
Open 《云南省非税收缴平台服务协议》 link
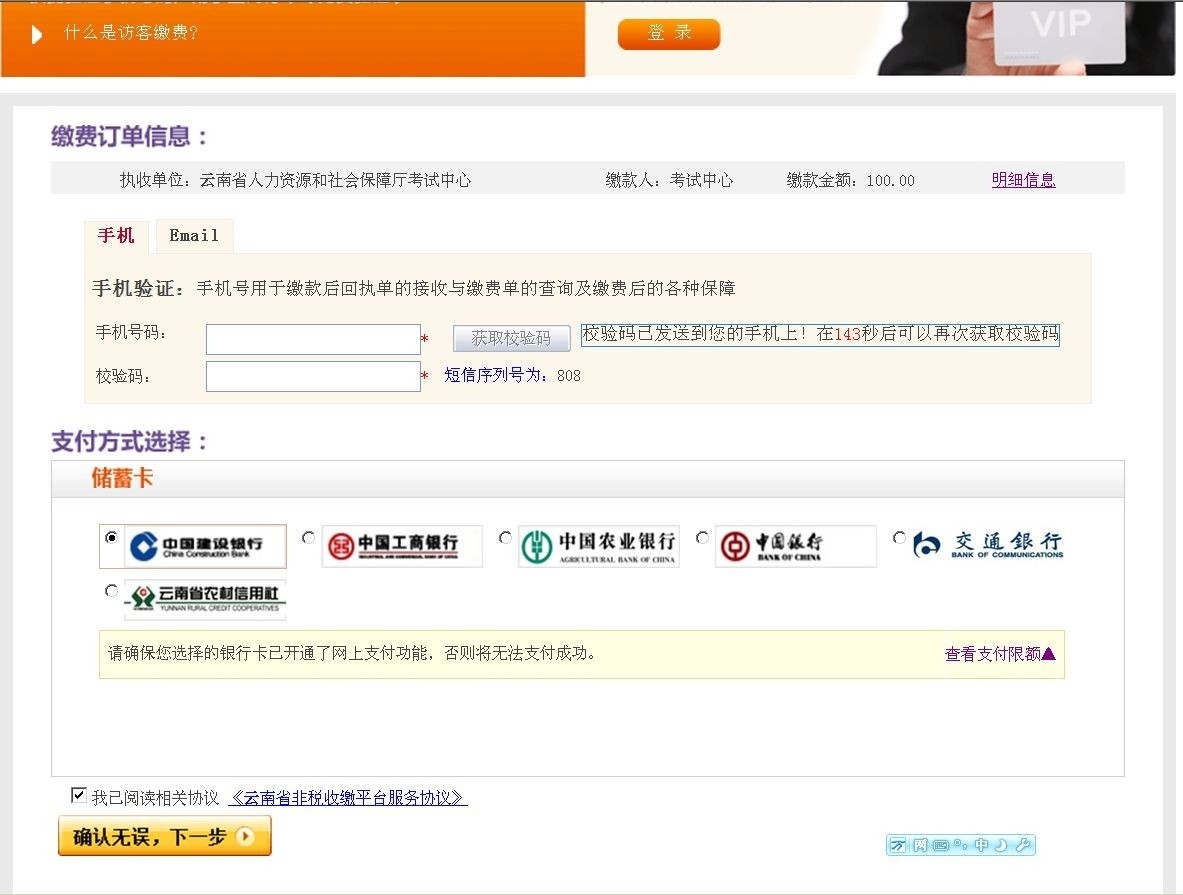[348, 798]
